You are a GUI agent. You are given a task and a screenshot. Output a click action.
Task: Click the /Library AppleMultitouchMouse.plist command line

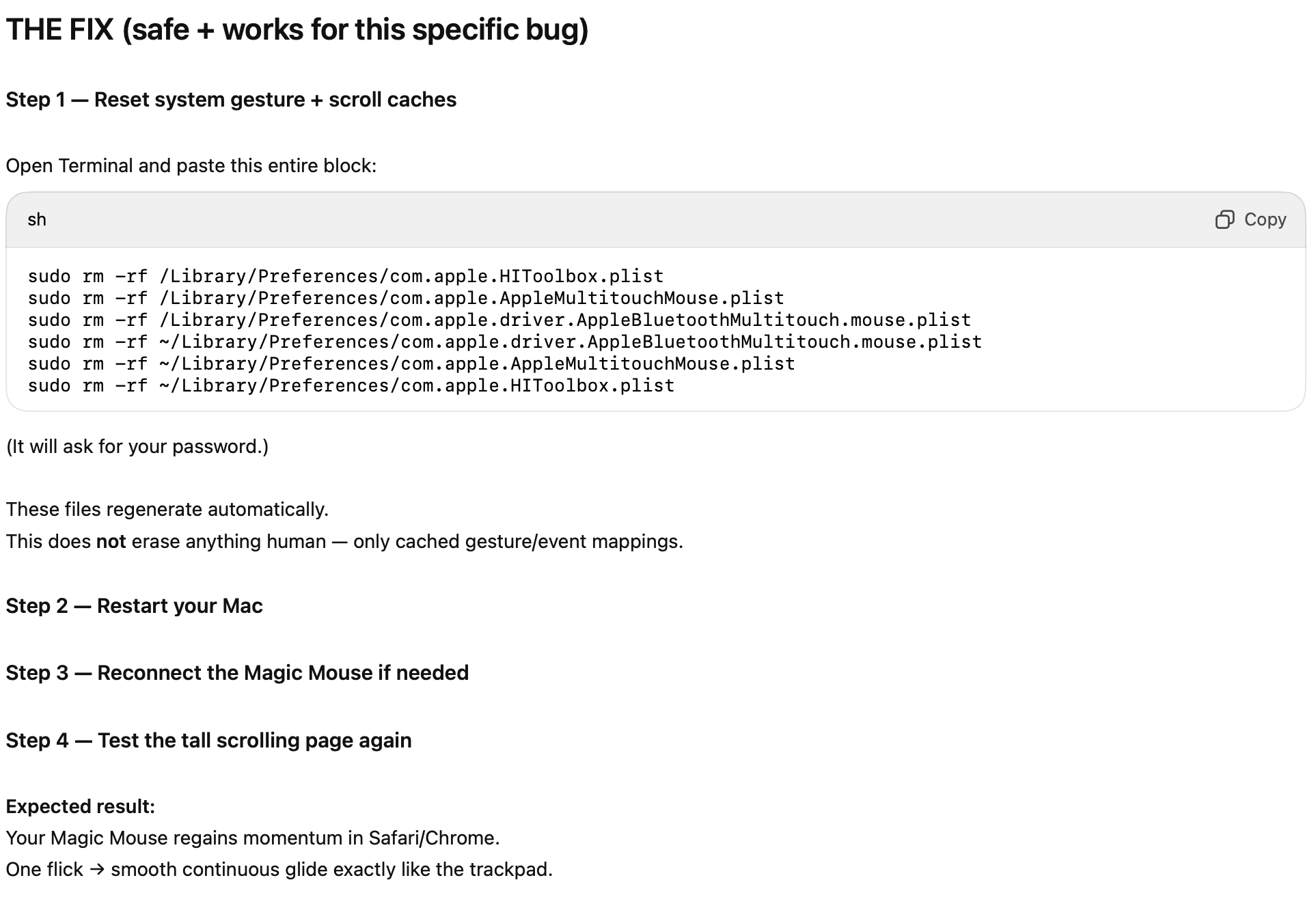click(406, 299)
